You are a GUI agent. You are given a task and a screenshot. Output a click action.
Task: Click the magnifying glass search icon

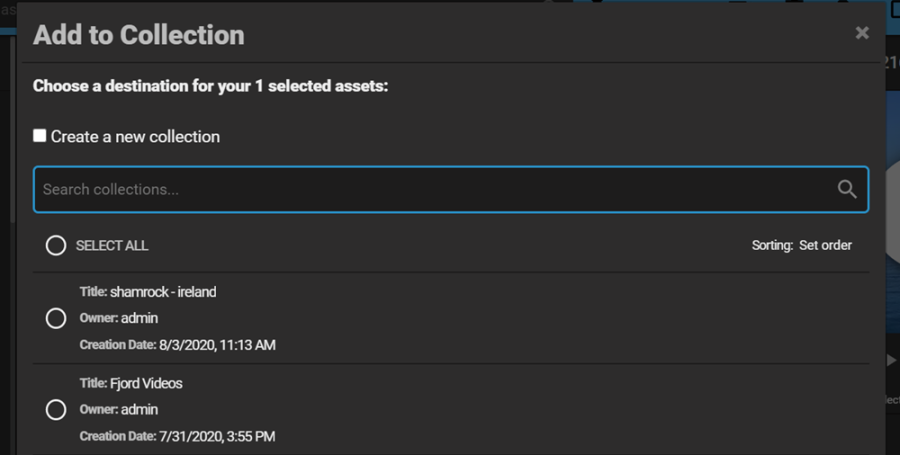(x=847, y=189)
